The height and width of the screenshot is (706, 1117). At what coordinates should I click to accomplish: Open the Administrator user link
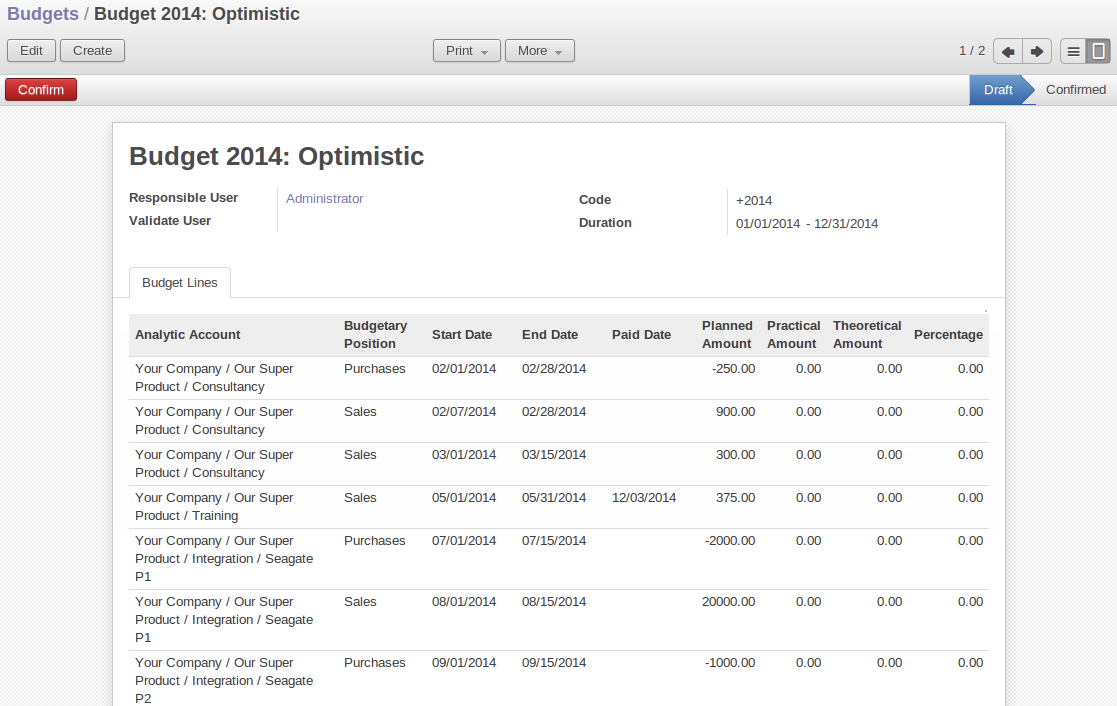pos(324,198)
